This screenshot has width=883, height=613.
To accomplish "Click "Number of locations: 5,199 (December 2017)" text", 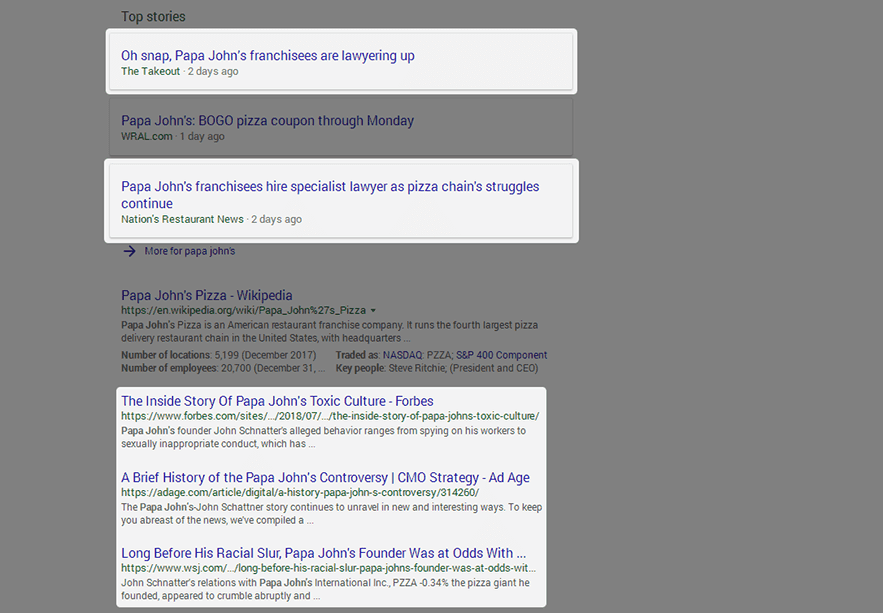I will pyautogui.click(x=218, y=355).
